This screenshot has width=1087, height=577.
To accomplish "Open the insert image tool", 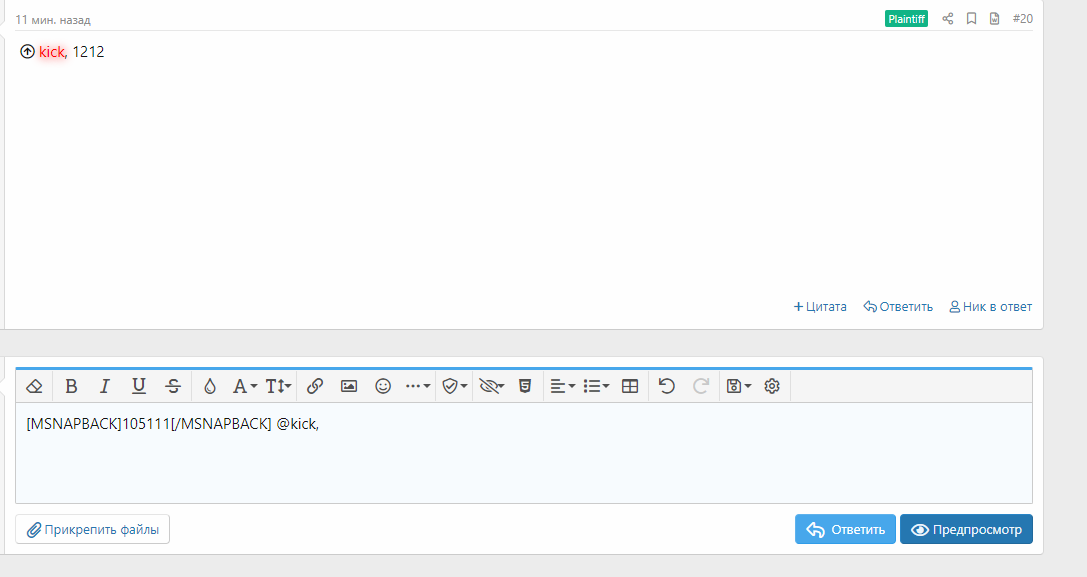I will (349, 386).
